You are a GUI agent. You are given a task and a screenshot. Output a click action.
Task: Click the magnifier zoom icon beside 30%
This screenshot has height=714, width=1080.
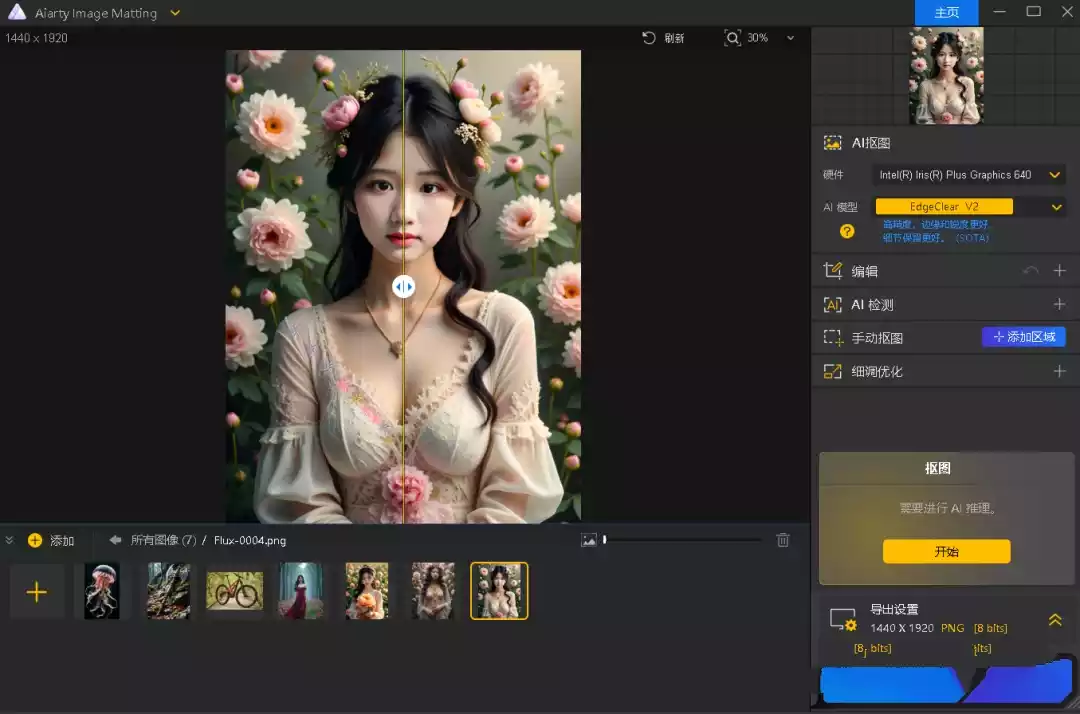[733, 38]
